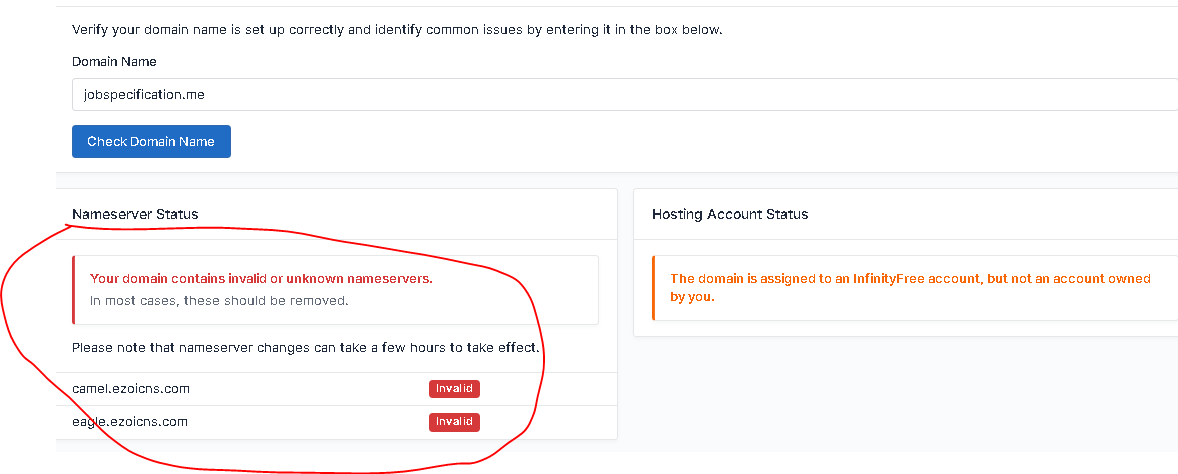Focus the Domain Name input containing jobspecification.me
Viewport: 1178px width, 474px height.
(624, 95)
